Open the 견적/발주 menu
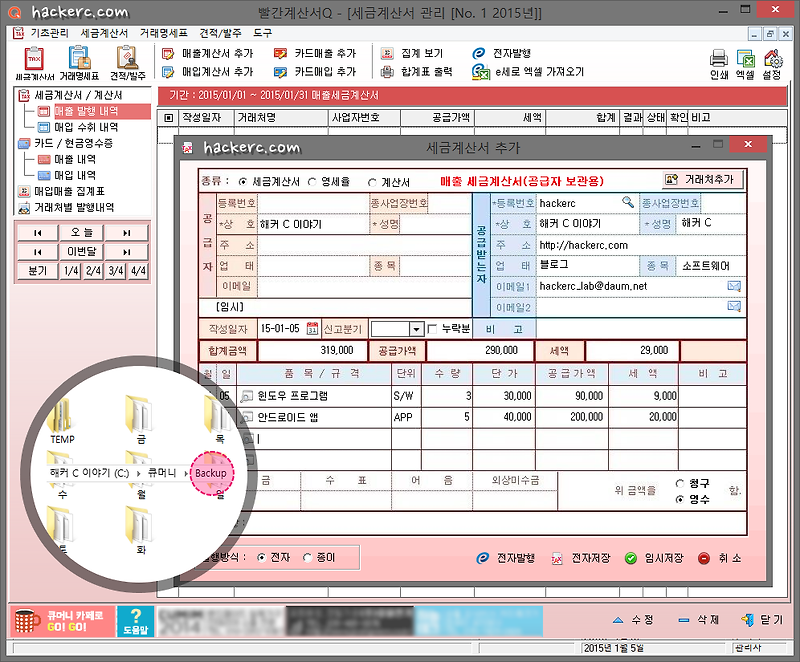 [x=220, y=33]
